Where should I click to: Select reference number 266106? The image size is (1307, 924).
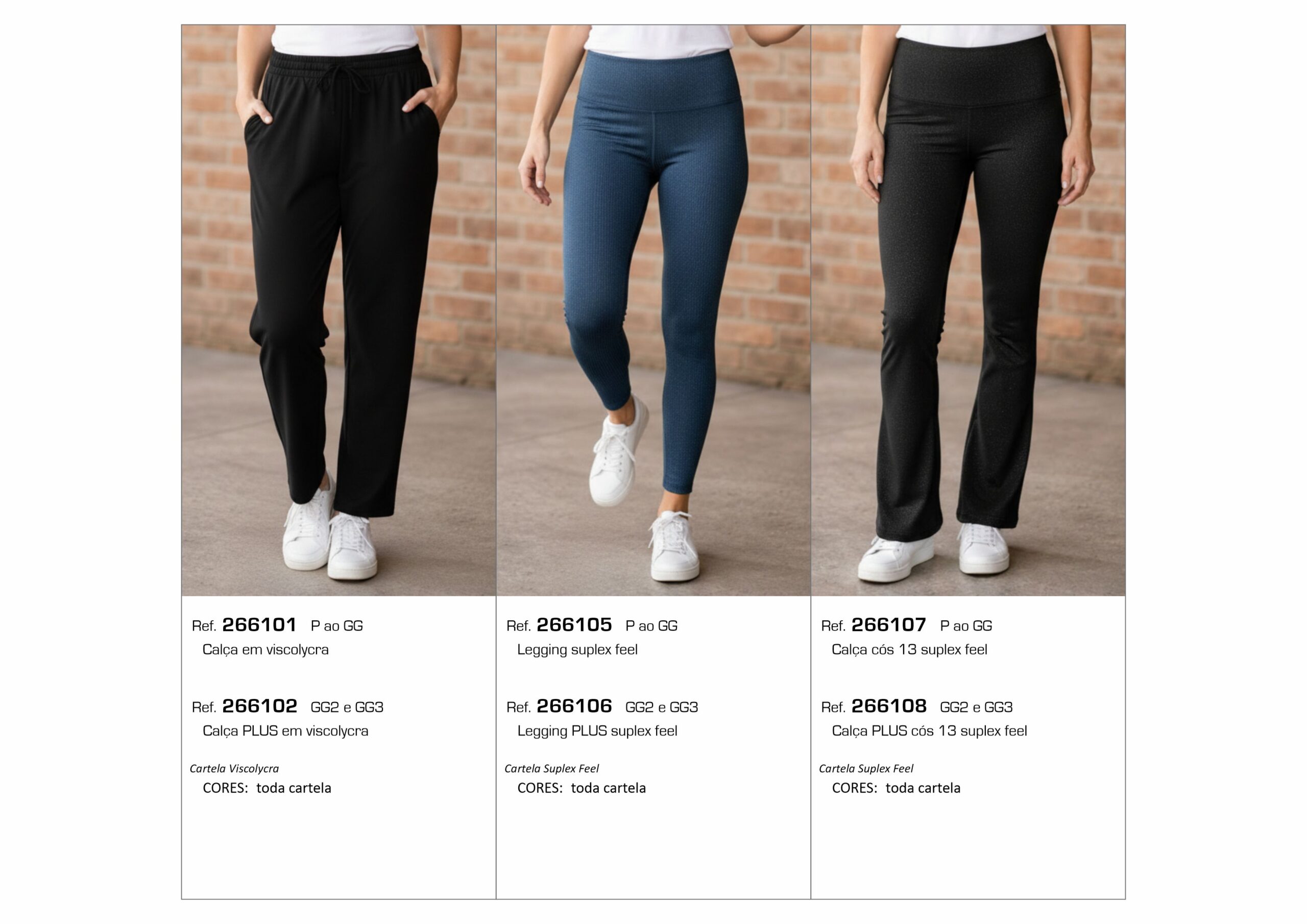574,707
